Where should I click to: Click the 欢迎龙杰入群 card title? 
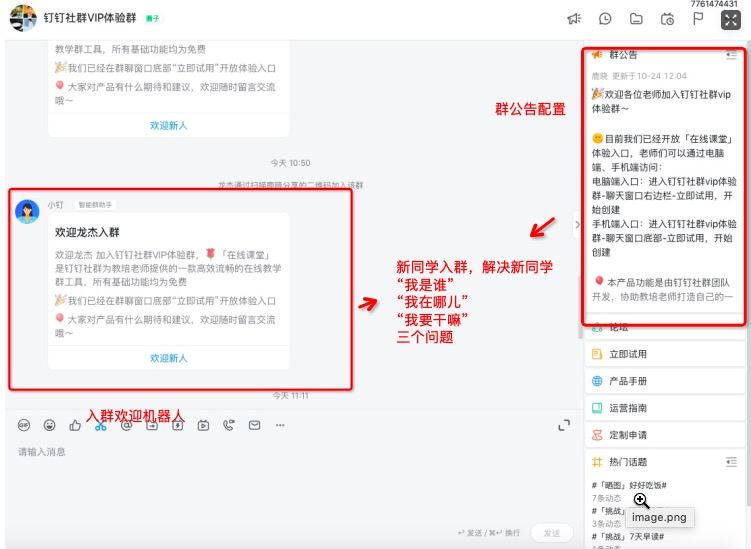click(x=87, y=232)
